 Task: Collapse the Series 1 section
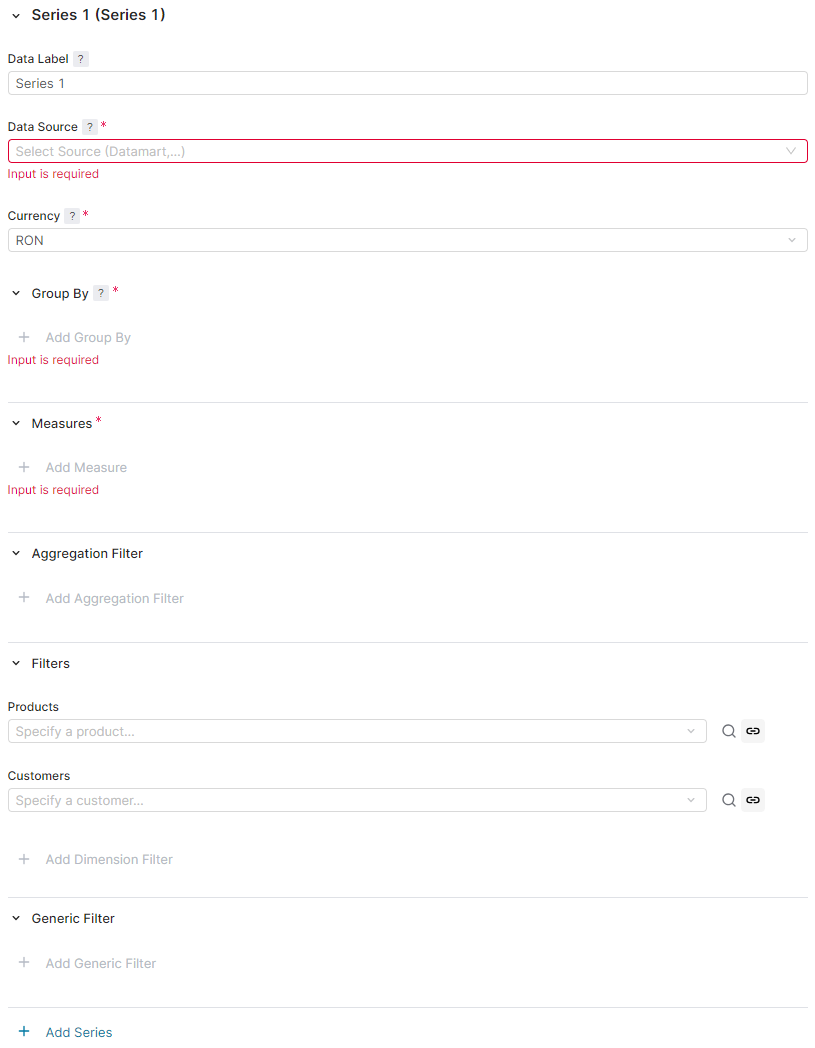tap(16, 16)
